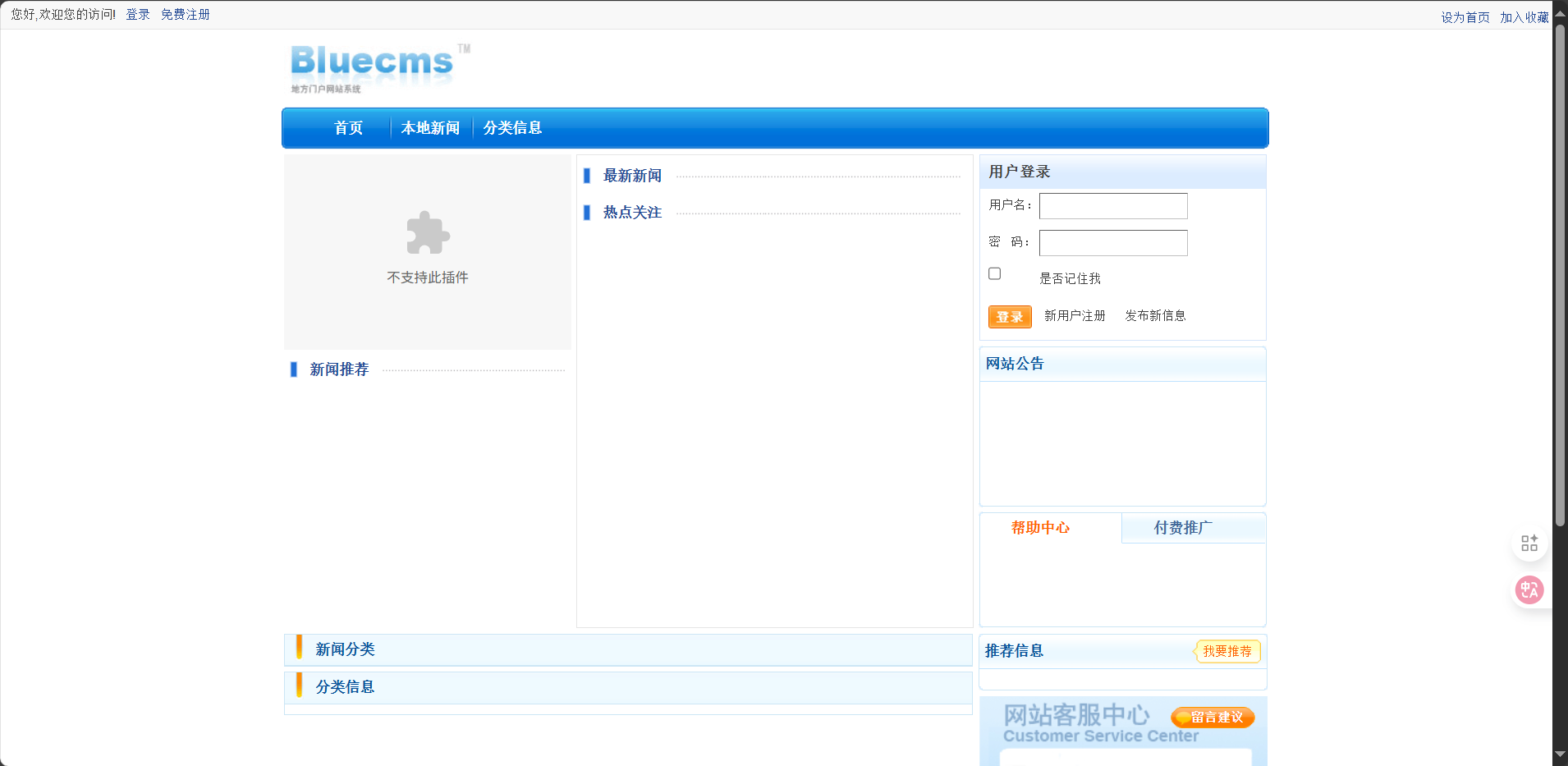
Task: Focus the 密码 password input field
Action: (x=1113, y=243)
